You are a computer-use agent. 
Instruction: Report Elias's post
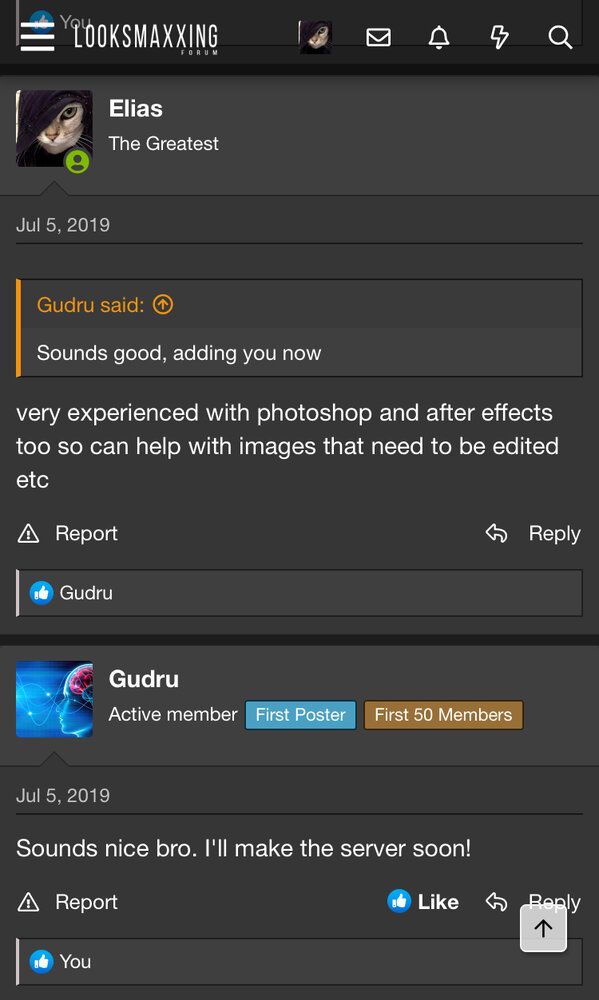(x=68, y=533)
